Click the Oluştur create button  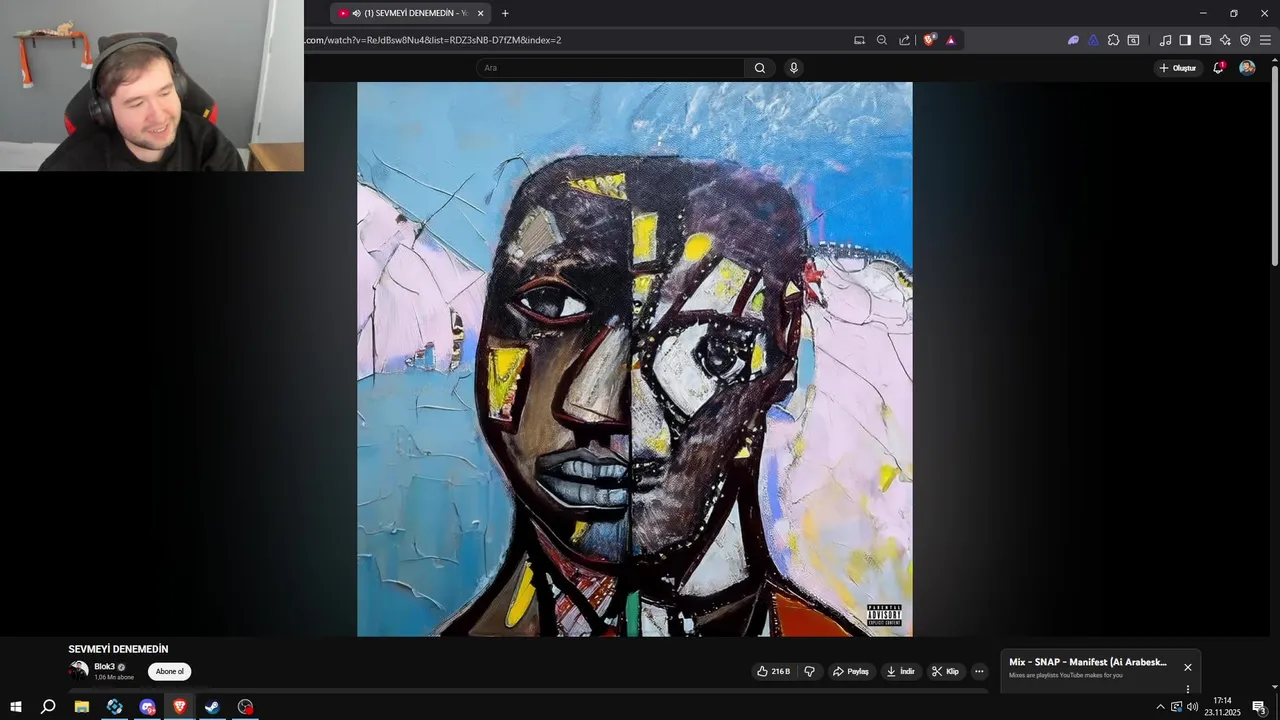click(x=1178, y=68)
